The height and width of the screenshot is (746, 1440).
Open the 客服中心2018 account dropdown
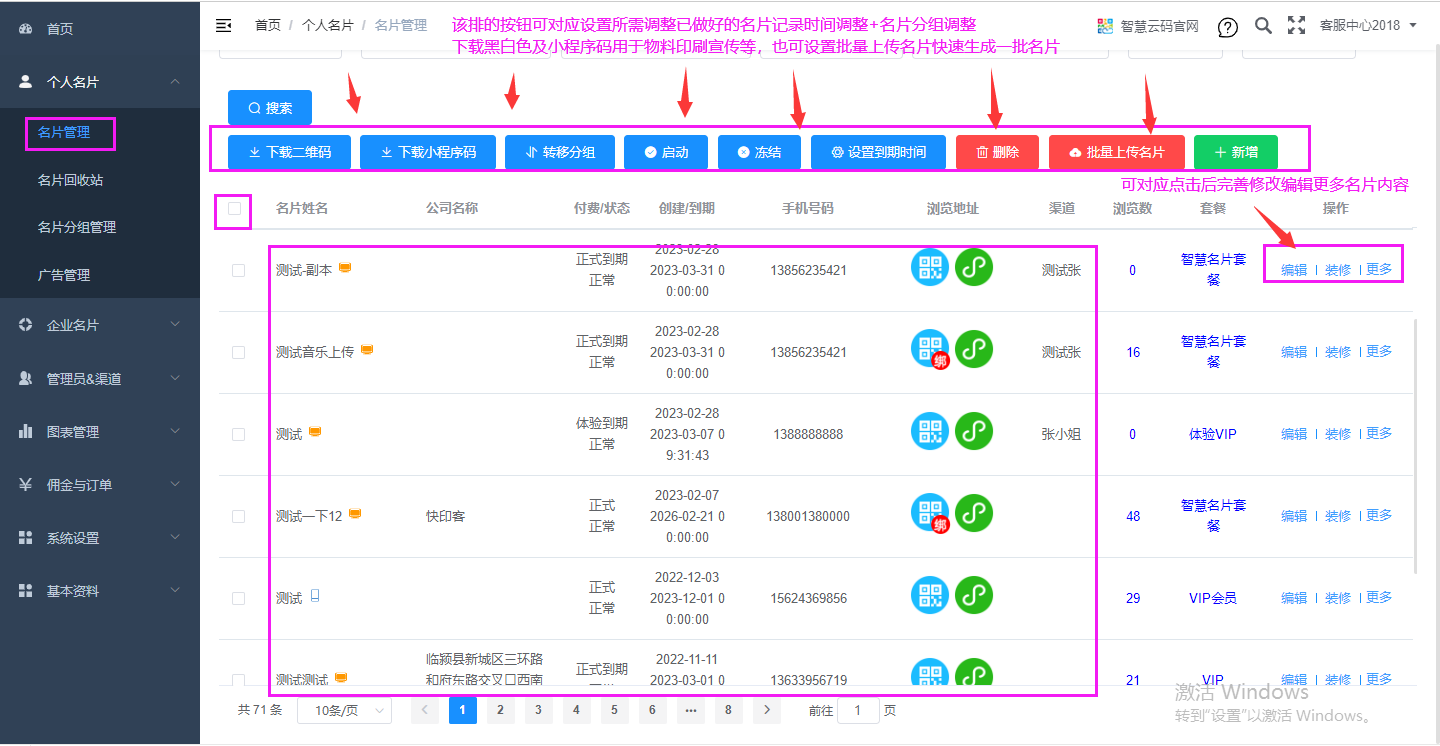coord(1368,26)
